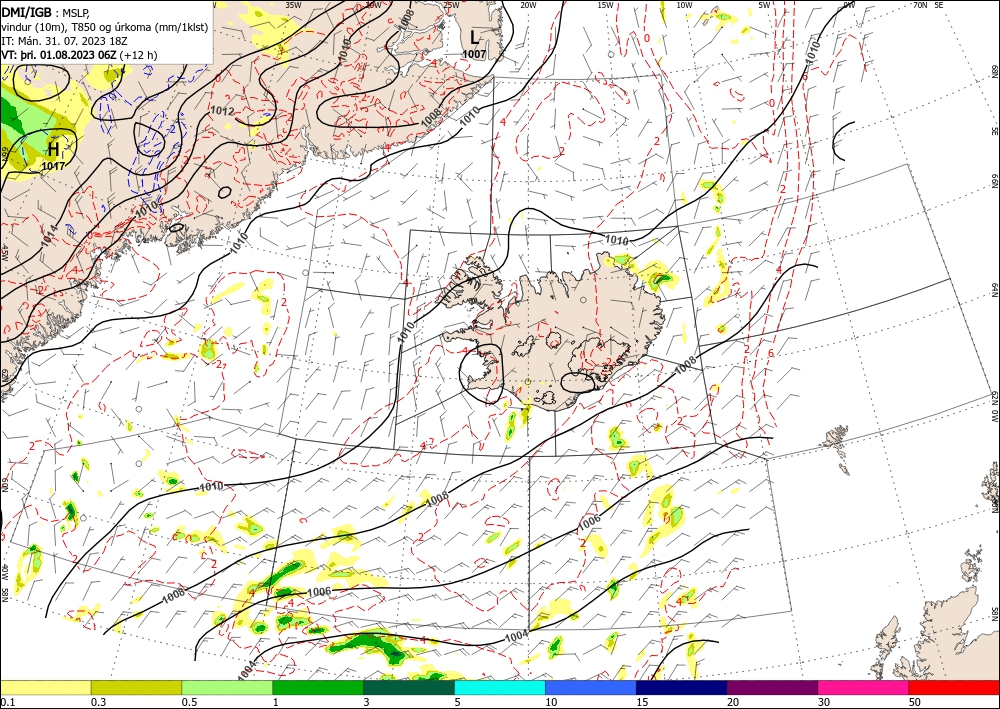Click the olive 0.3–0.5 legend swatch

click(x=136, y=687)
